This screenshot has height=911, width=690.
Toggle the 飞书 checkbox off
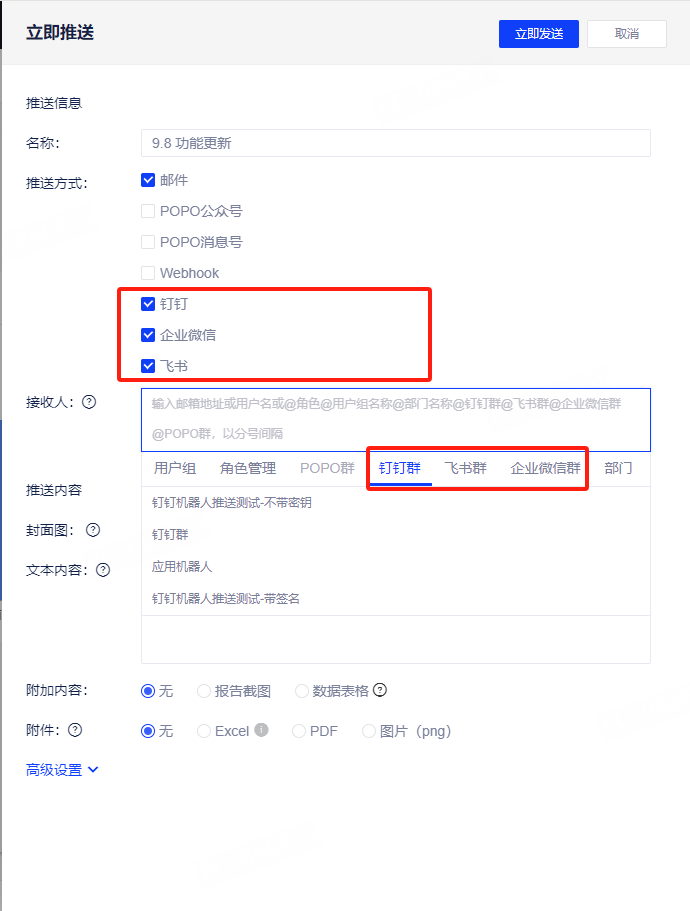pyautogui.click(x=148, y=366)
